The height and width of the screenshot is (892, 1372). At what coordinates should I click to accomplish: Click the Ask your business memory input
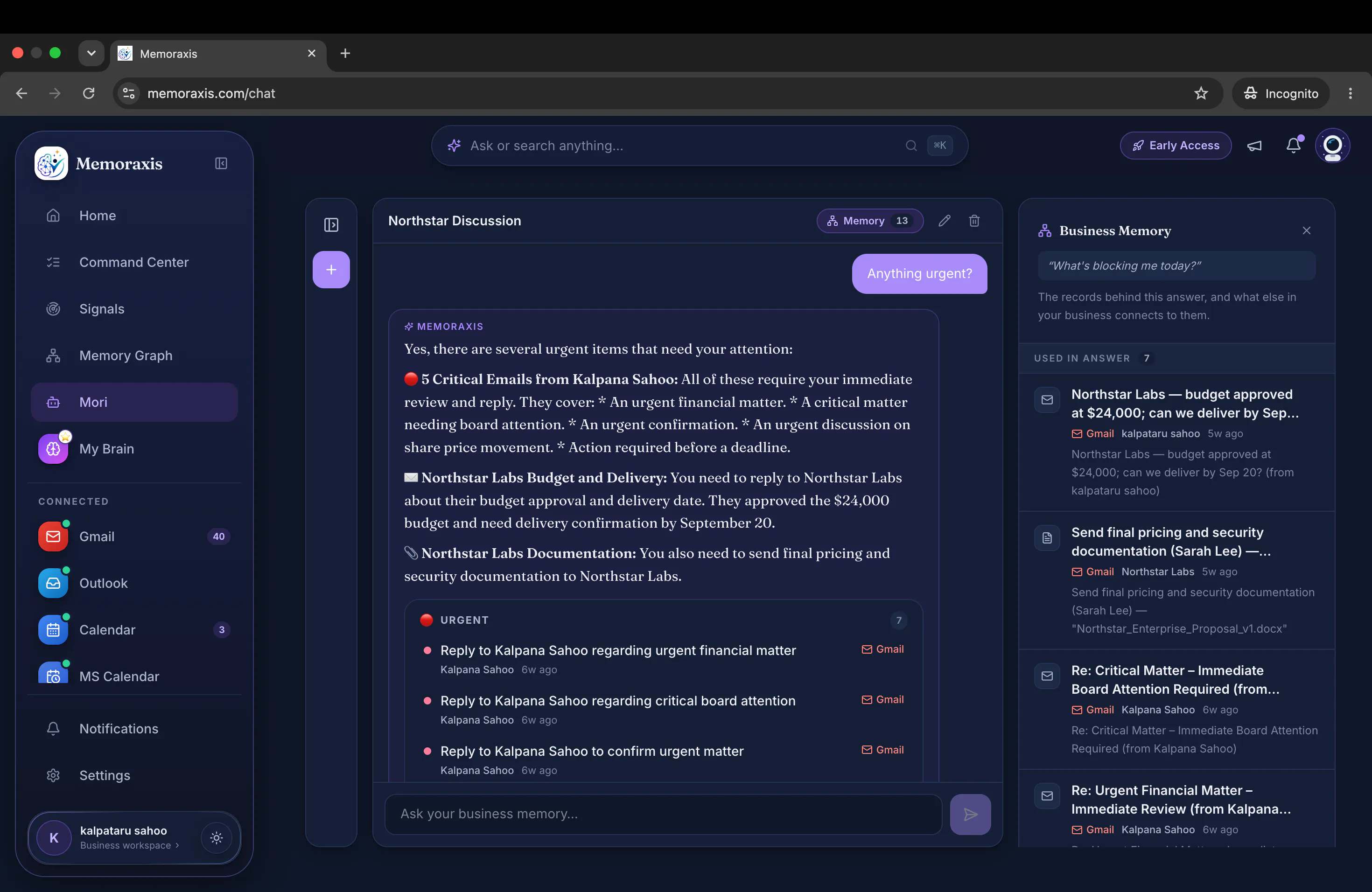point(663,814)
